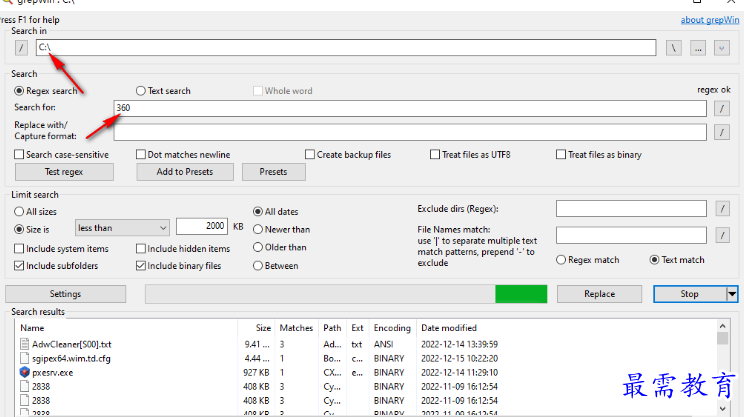Select the pxesrv.exe file icon in results
The image size is (744, 417).
point(25,371)
